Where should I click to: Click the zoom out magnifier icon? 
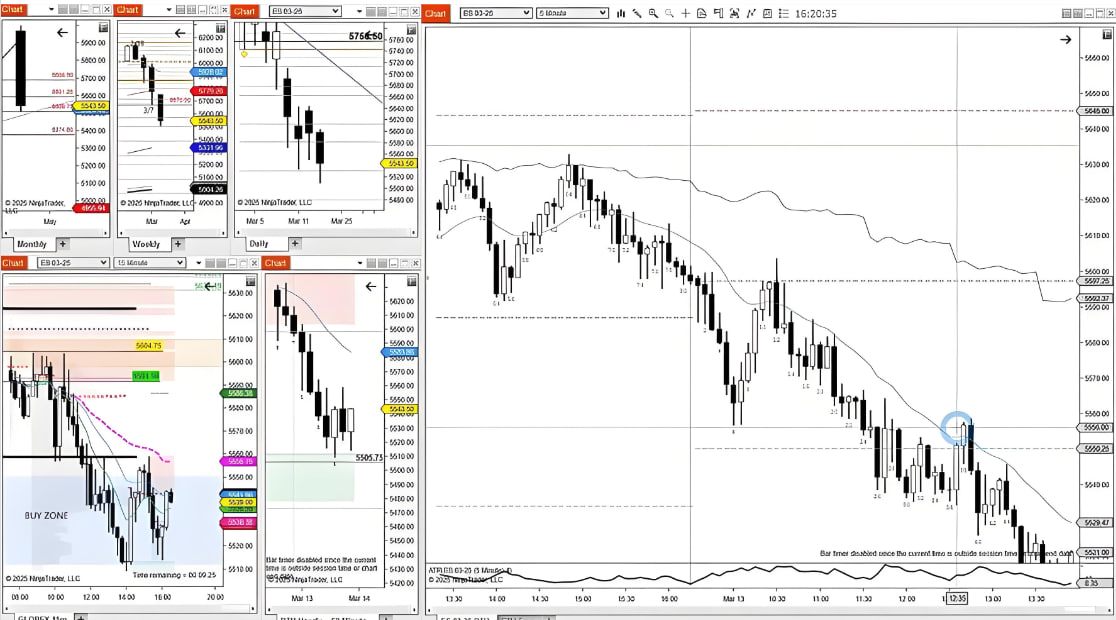coord(668,13)
